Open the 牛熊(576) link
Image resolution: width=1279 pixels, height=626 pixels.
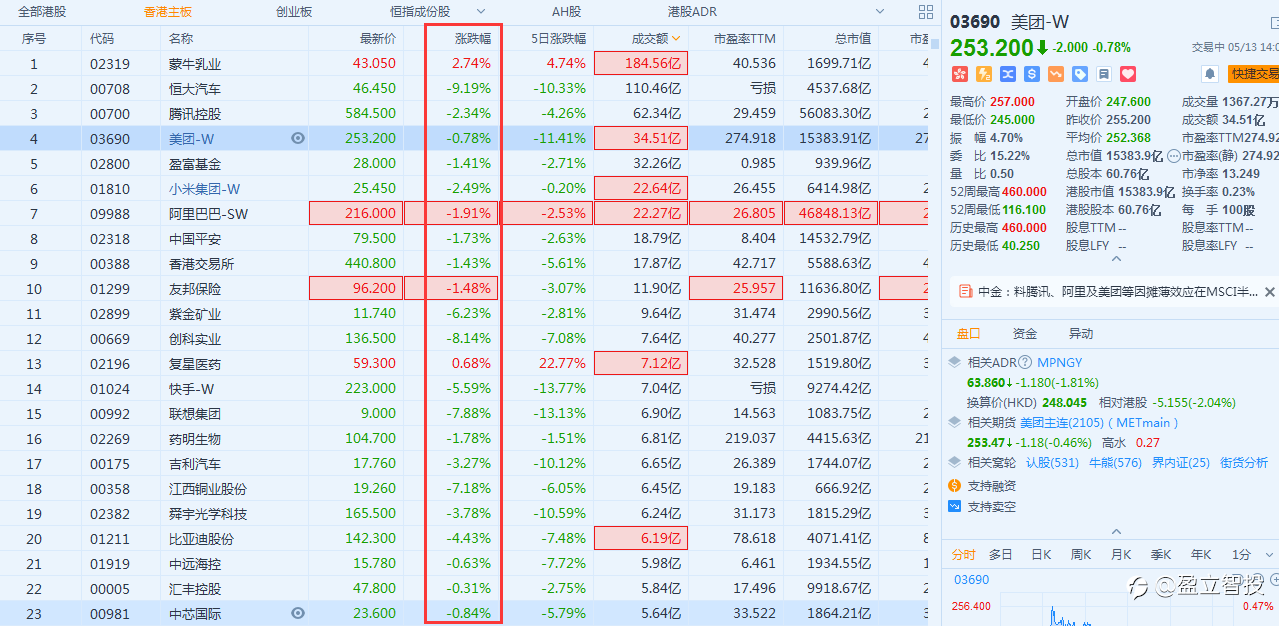pos(1115,462)
